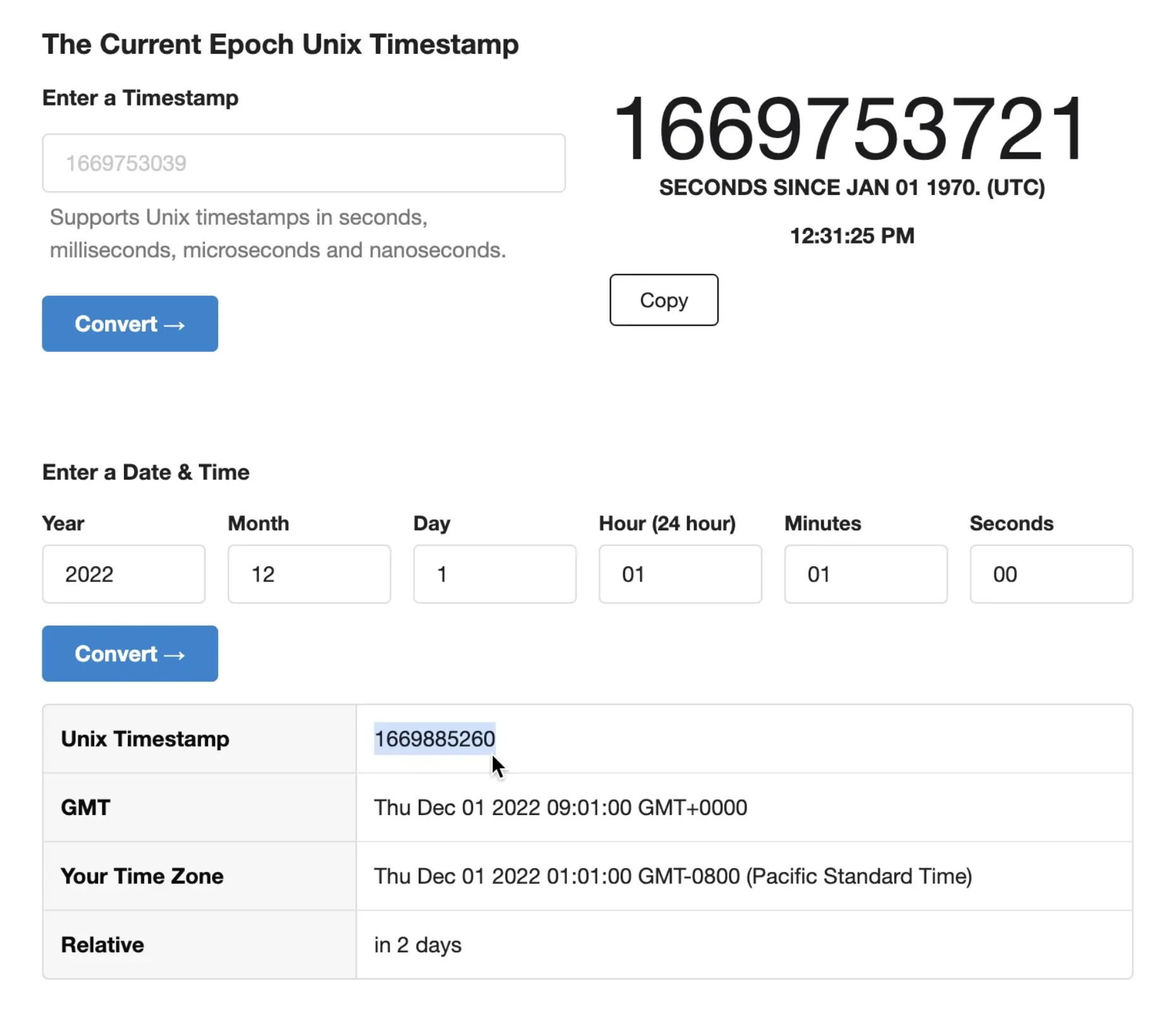Click the page title heading
1176x1020 pixels.
280,44
